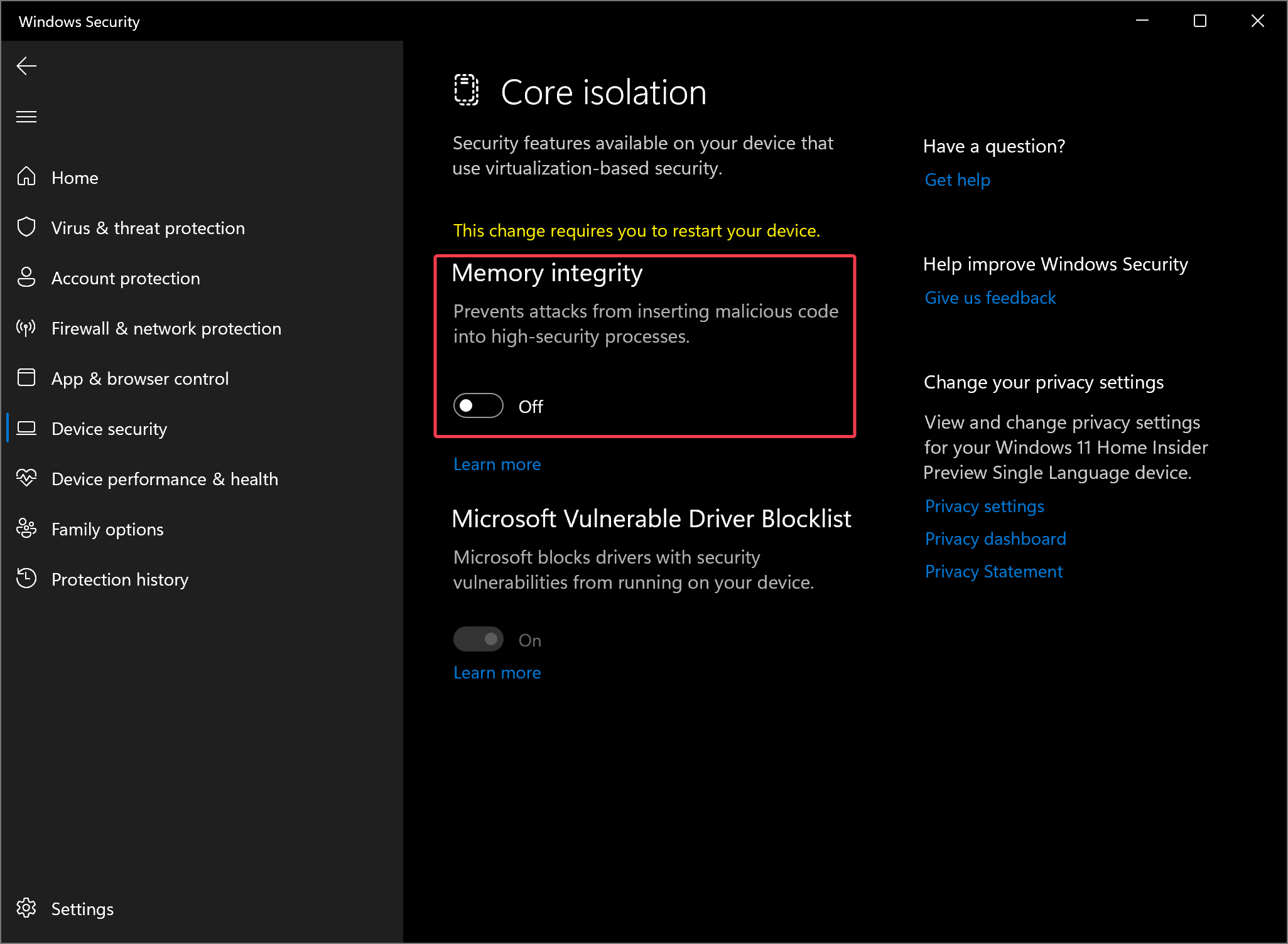1288x944 pixels.
Task: Open Privacy settings link
Action: click(x=984, y=506)
